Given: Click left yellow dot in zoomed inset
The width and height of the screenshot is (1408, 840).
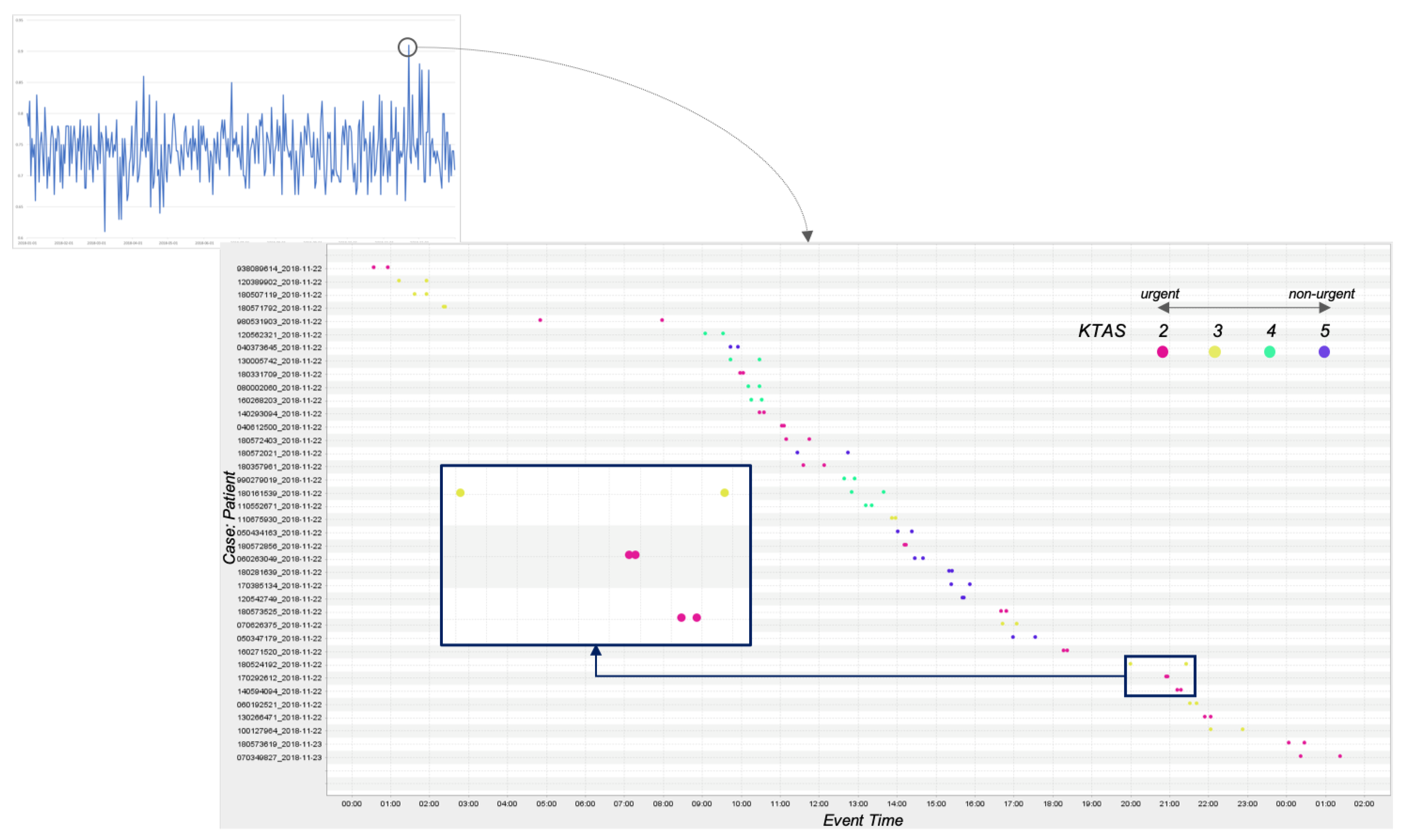Looking at the screenshot, I should [x=460, y=493].
